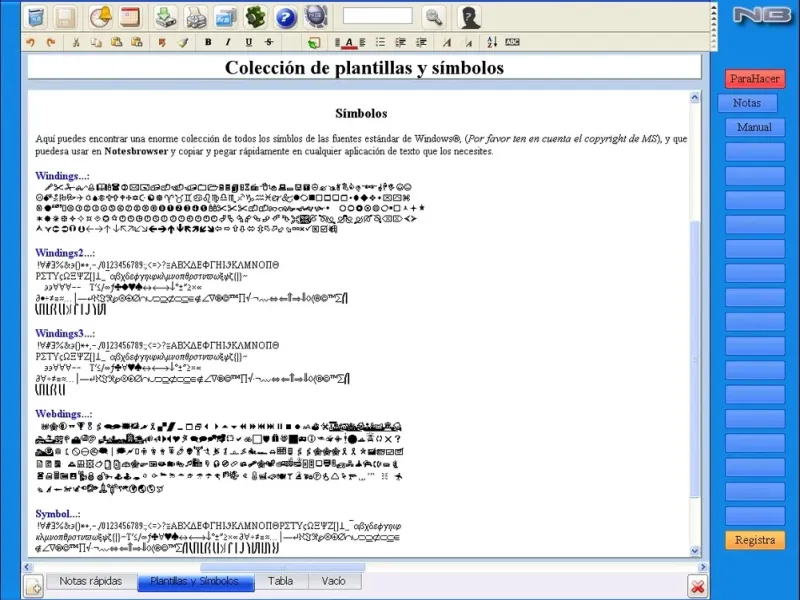This screenshot has width=800, height=600.
Task: Click the horizontal scrollbar thumb
Action: click(283, 567)
